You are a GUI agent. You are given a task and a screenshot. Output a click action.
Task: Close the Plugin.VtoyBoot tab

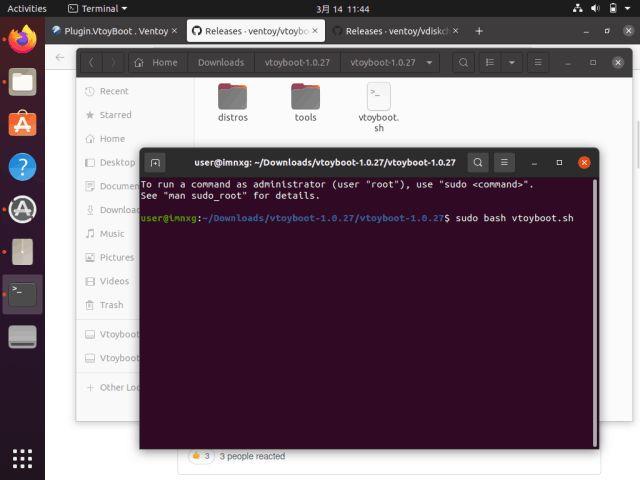pyautogui.click(x=174, y=31)
